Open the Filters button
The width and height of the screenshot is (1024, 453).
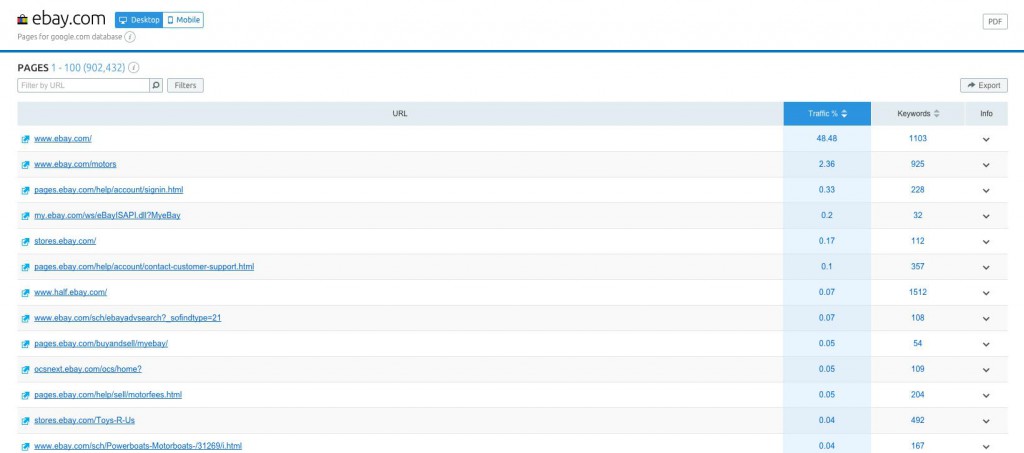click(x=185, y=86)
